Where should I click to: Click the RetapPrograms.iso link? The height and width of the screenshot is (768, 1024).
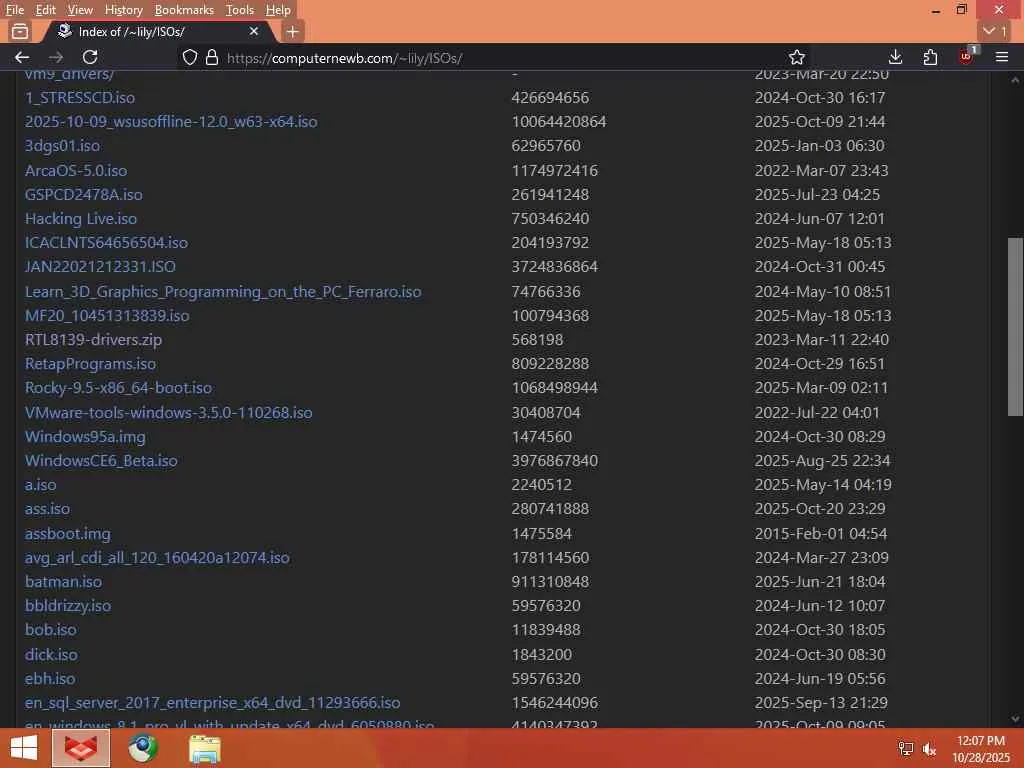coord(90,364)
